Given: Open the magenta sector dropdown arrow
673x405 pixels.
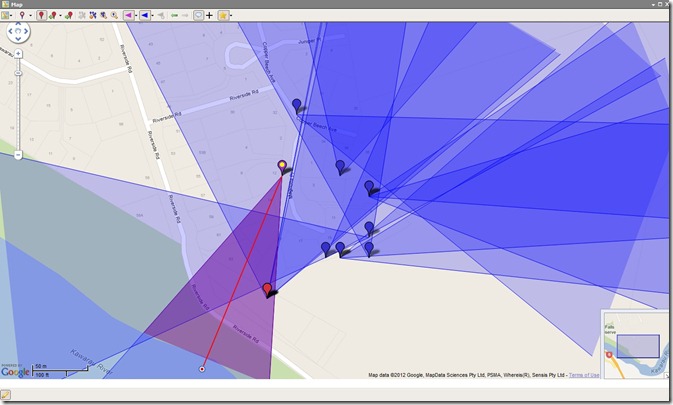Looking at the screenshot, I should pyautogui.click(x=136, y=15).
